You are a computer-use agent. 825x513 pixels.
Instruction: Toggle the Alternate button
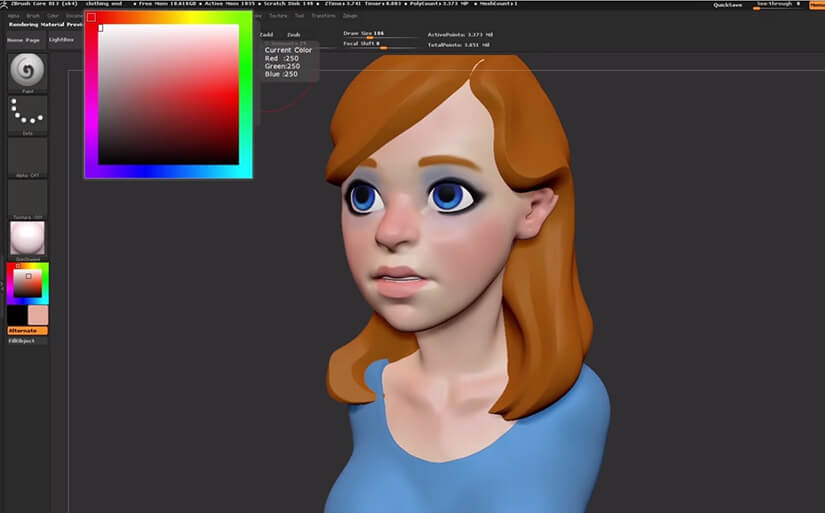click(x=27, y=330)
